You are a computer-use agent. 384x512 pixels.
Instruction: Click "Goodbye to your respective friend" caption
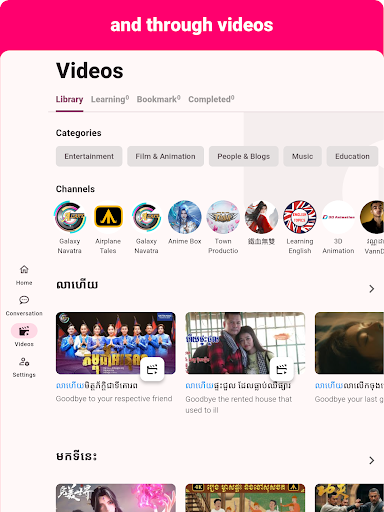[114, 399]
